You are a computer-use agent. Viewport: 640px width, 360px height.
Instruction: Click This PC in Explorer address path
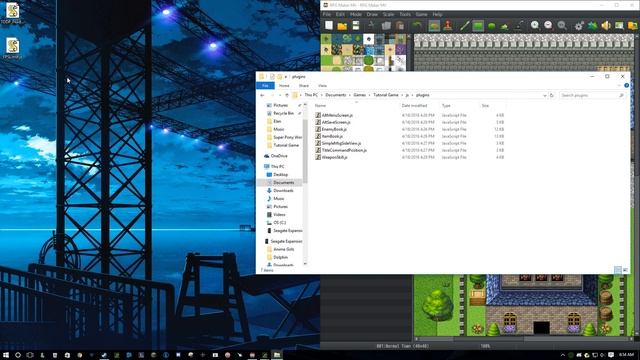coord(311,95)
